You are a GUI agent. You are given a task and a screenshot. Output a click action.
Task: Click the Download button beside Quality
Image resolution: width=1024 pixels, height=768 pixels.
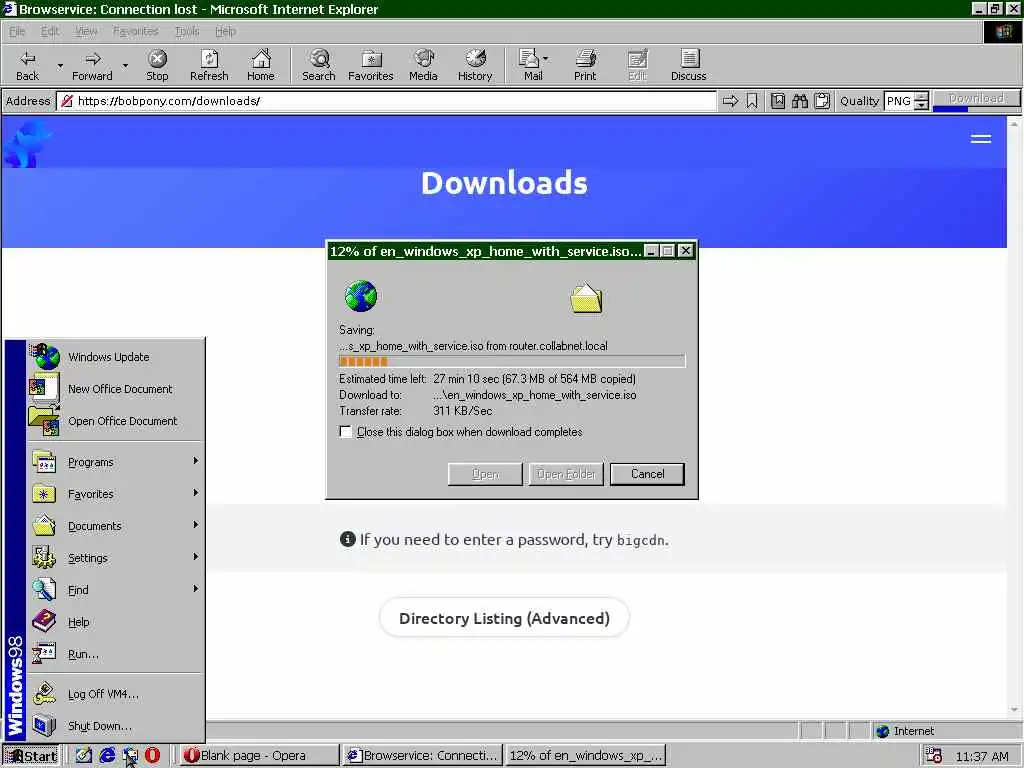coord(976,99)
